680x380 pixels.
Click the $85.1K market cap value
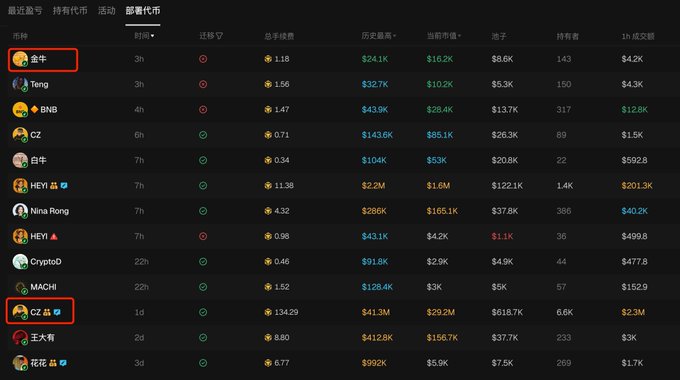coord(440,135)
